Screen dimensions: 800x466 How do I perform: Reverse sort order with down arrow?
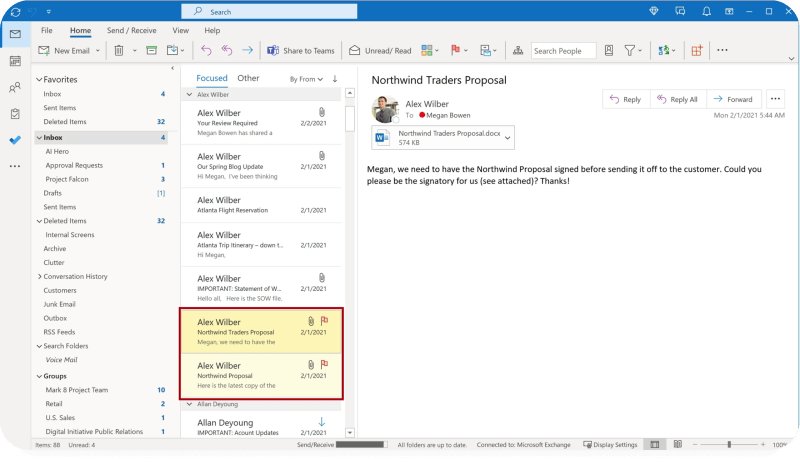[335, 79]
